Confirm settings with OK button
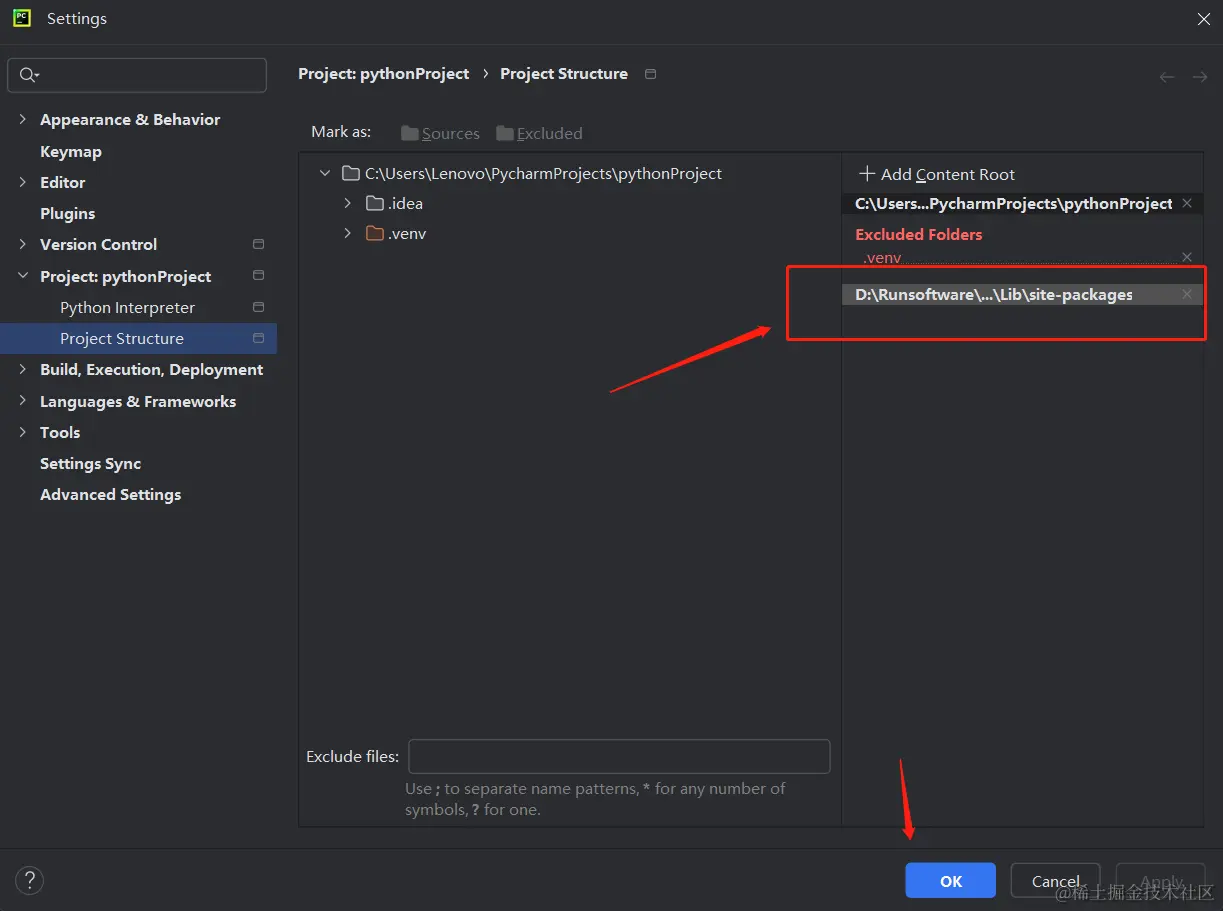Viewport: 1223px width, 911px height. coord(950,880)
